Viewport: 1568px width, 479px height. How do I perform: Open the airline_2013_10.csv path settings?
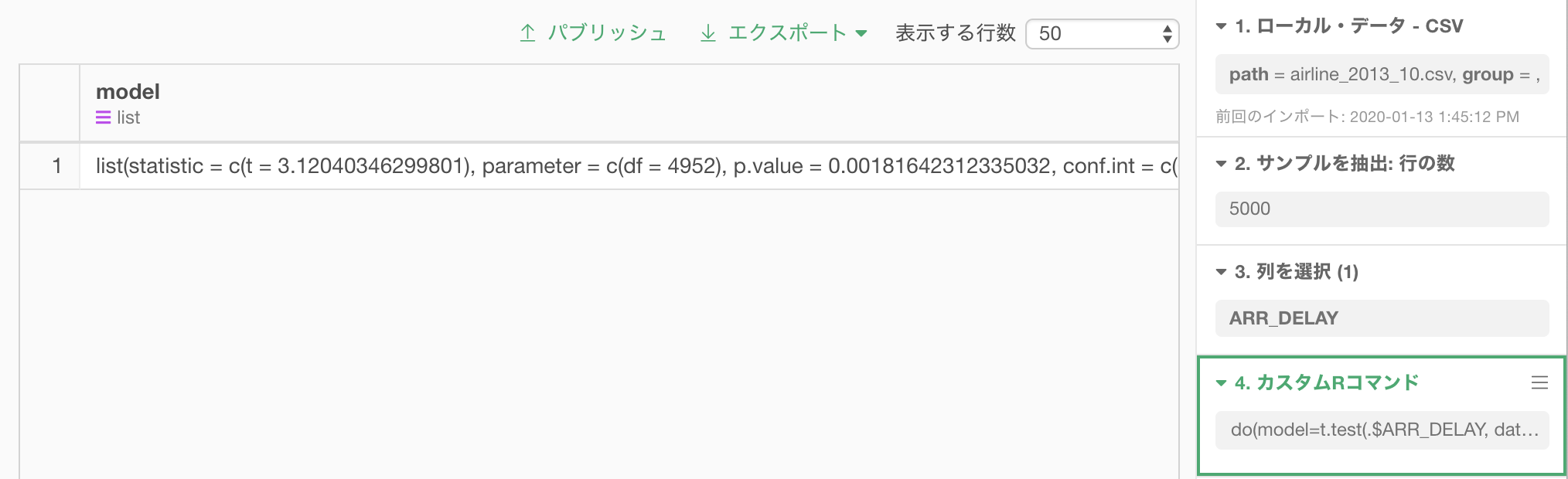(x=1382, y=74)
